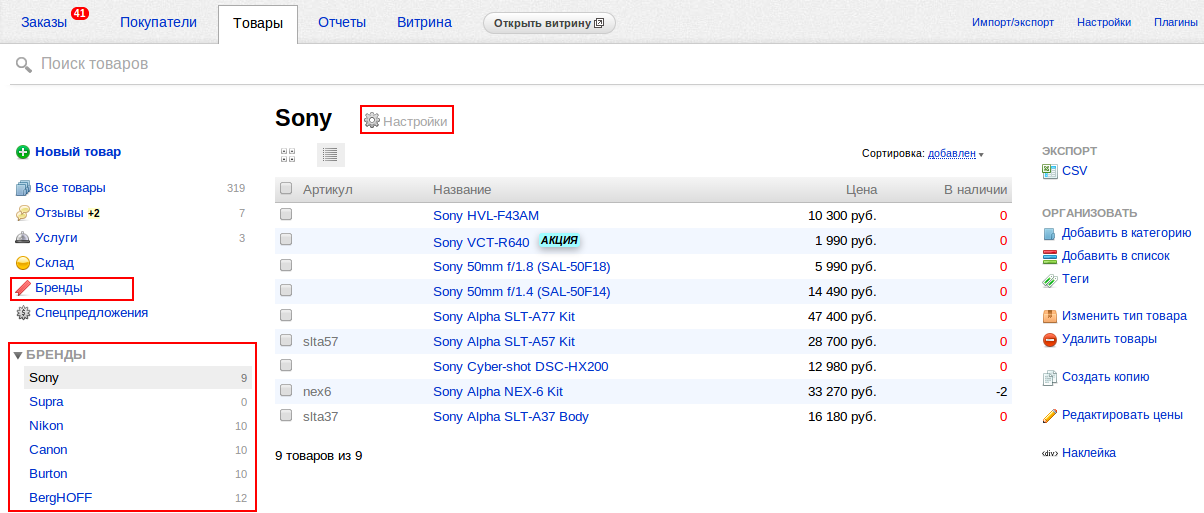Click the slta57 article cell
This screenshot has width=1204, height=513.
point(321,341)
